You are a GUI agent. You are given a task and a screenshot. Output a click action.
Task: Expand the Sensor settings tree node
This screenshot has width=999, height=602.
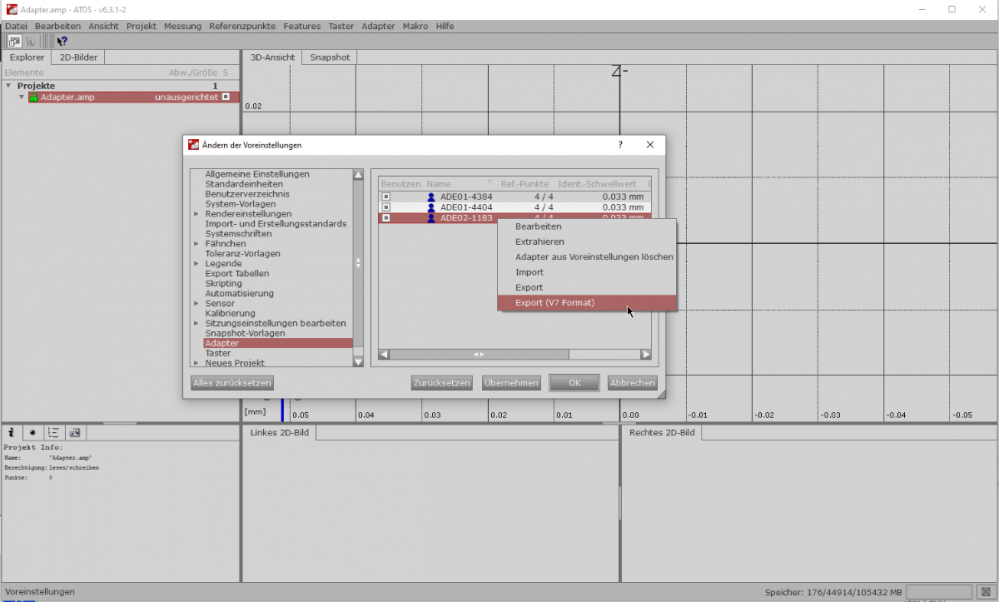[x=196, y=303]
